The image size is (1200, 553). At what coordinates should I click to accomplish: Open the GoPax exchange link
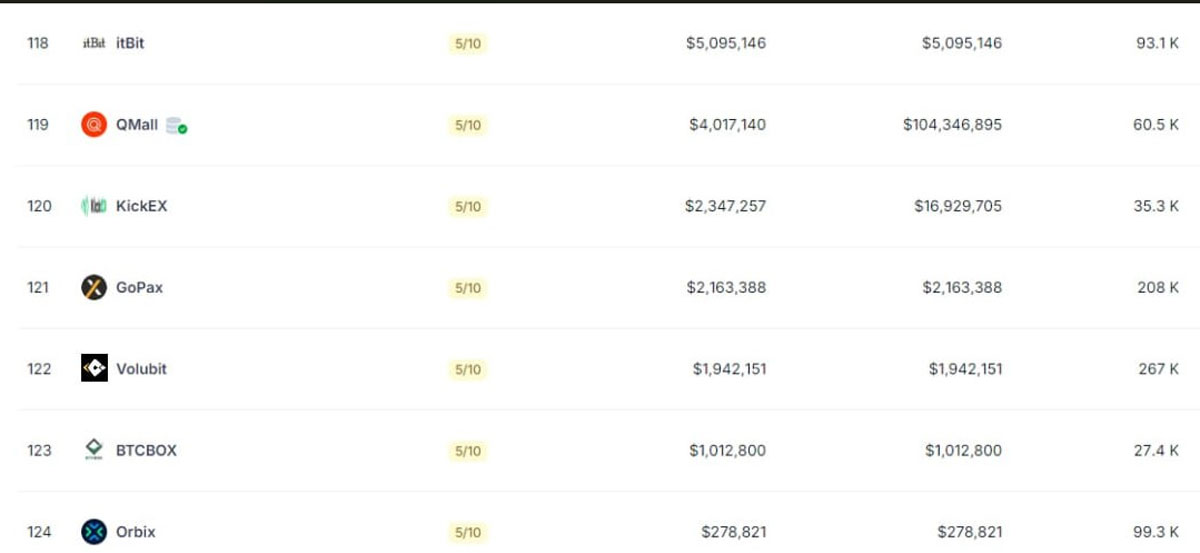click(139, 288)
